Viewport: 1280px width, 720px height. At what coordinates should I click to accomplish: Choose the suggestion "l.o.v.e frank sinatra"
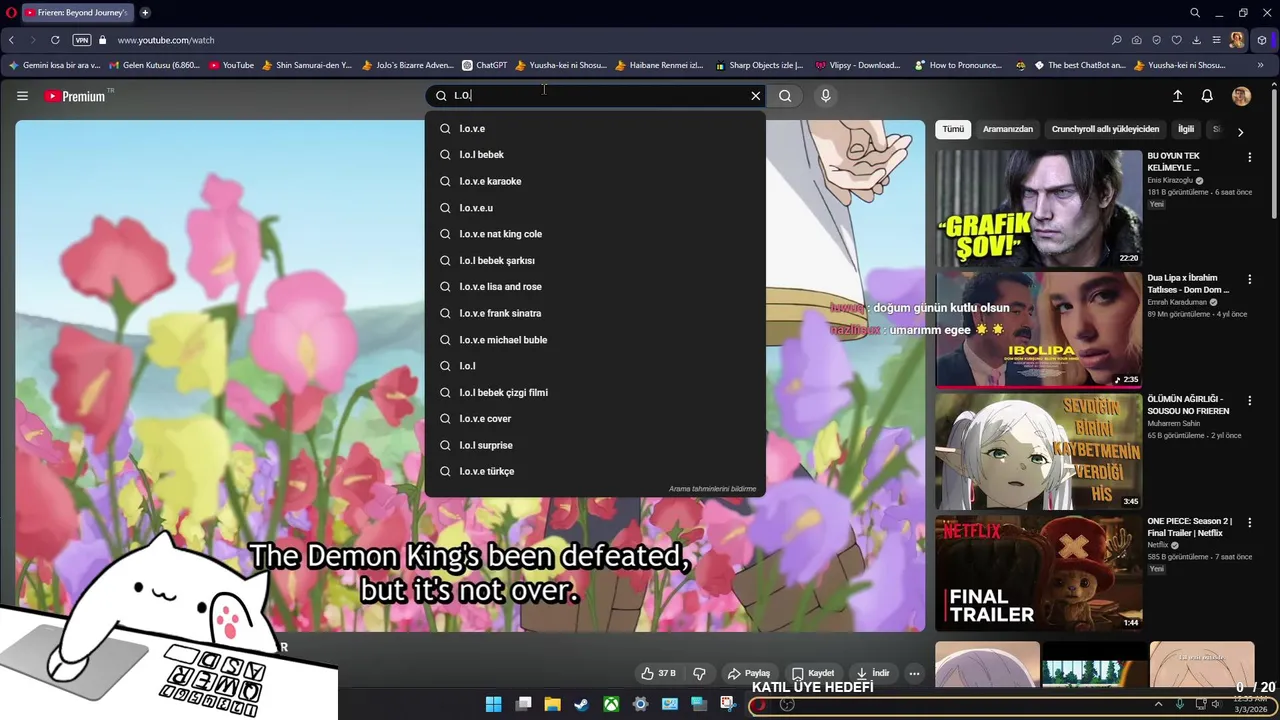pyautogui.click(x=595, y=313)
